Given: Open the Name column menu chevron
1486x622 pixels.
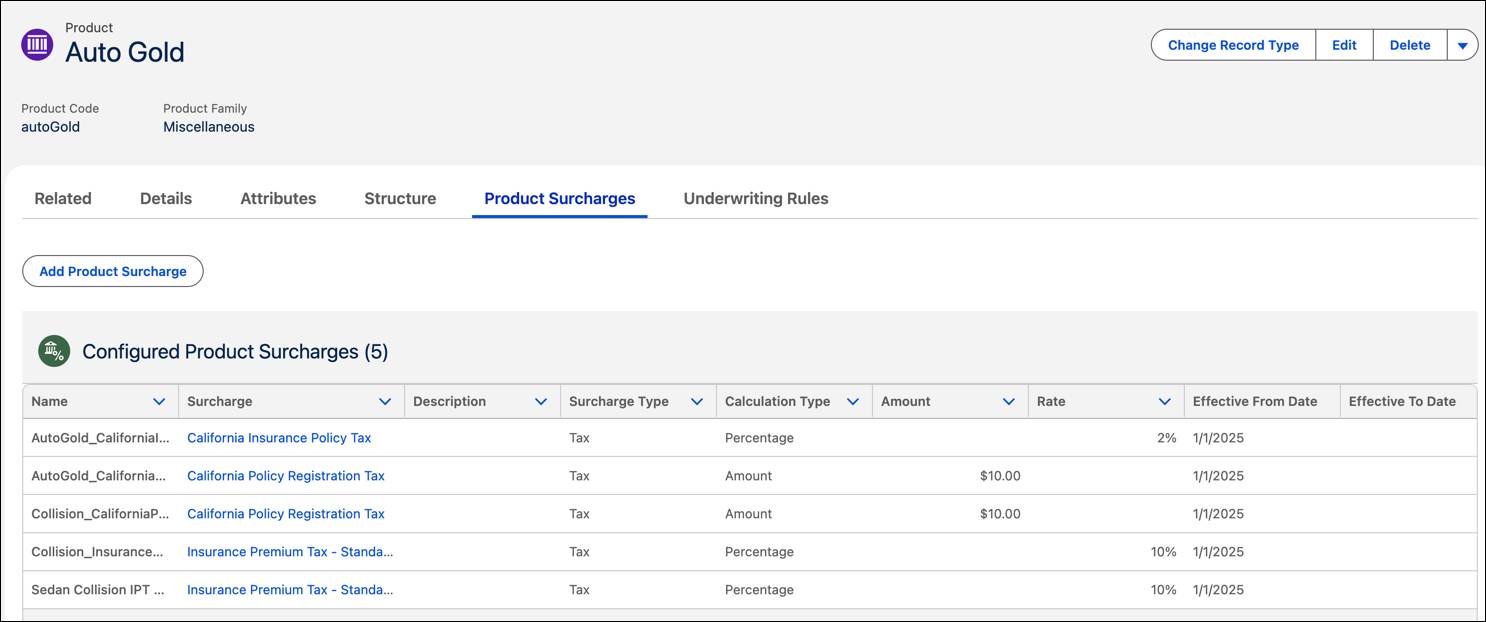Looking at the screenshot, I should (x=159, y=402).
